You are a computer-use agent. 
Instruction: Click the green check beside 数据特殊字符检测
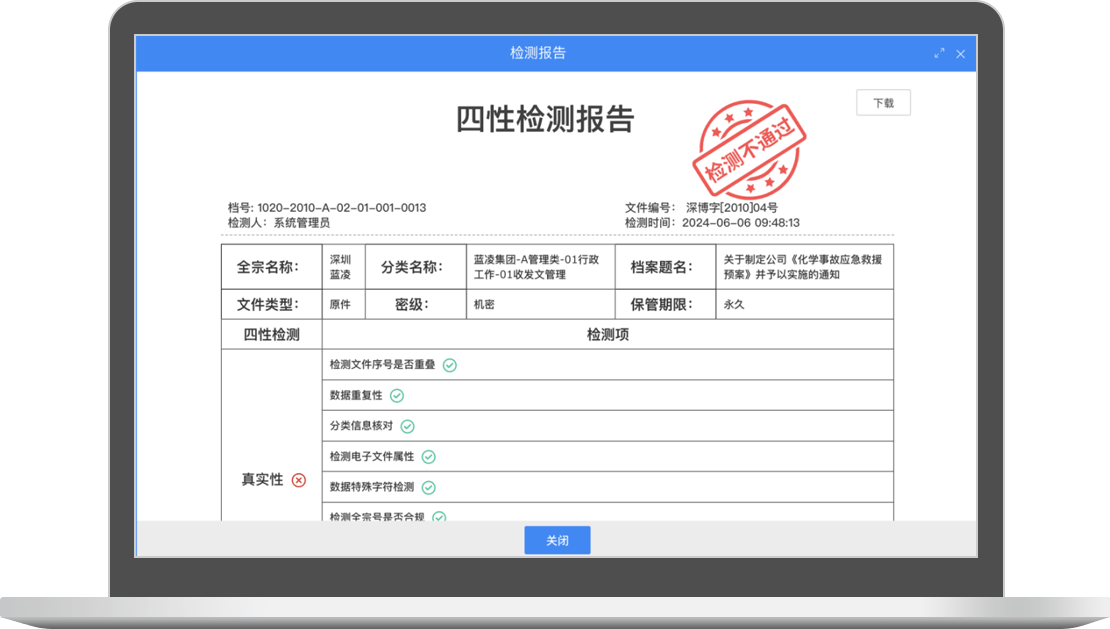coord(428,488)
